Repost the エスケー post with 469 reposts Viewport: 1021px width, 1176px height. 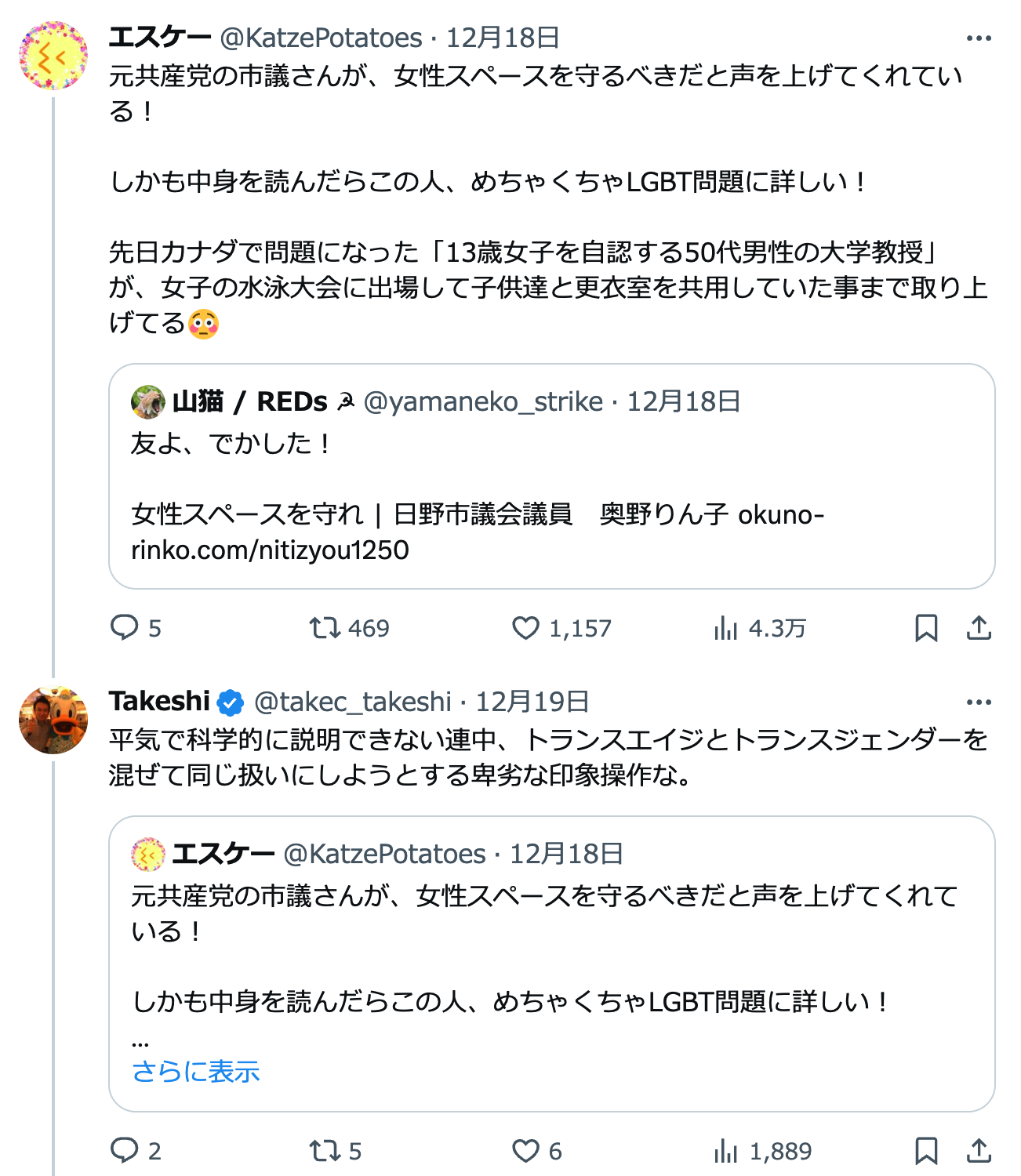(324, 628)
